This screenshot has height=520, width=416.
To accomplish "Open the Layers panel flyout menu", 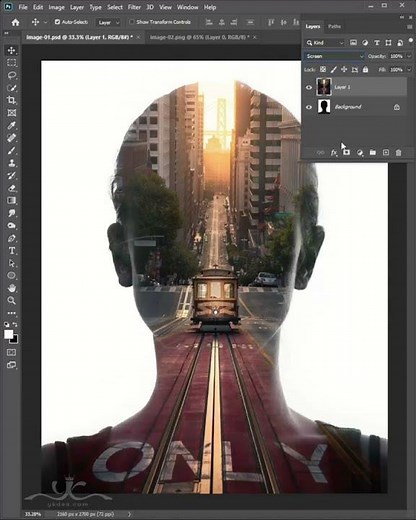I will [410, 27].
